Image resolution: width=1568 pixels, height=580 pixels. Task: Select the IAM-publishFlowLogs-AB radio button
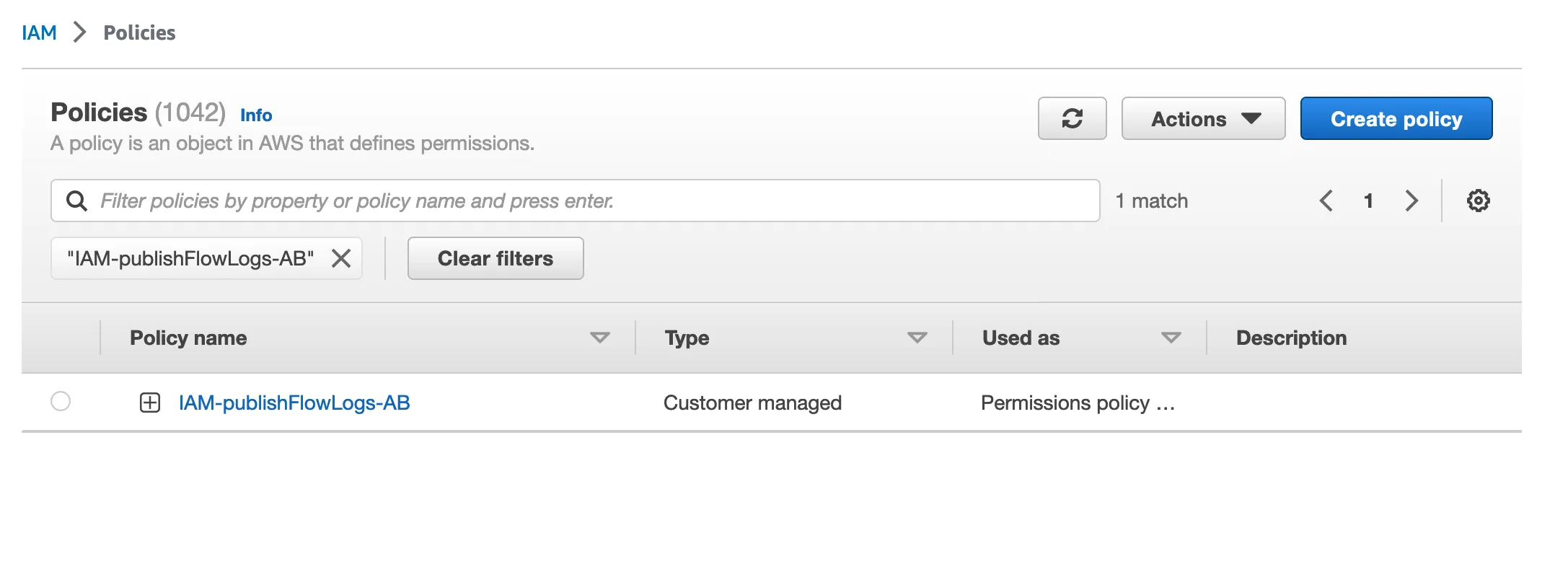(61, 401)
